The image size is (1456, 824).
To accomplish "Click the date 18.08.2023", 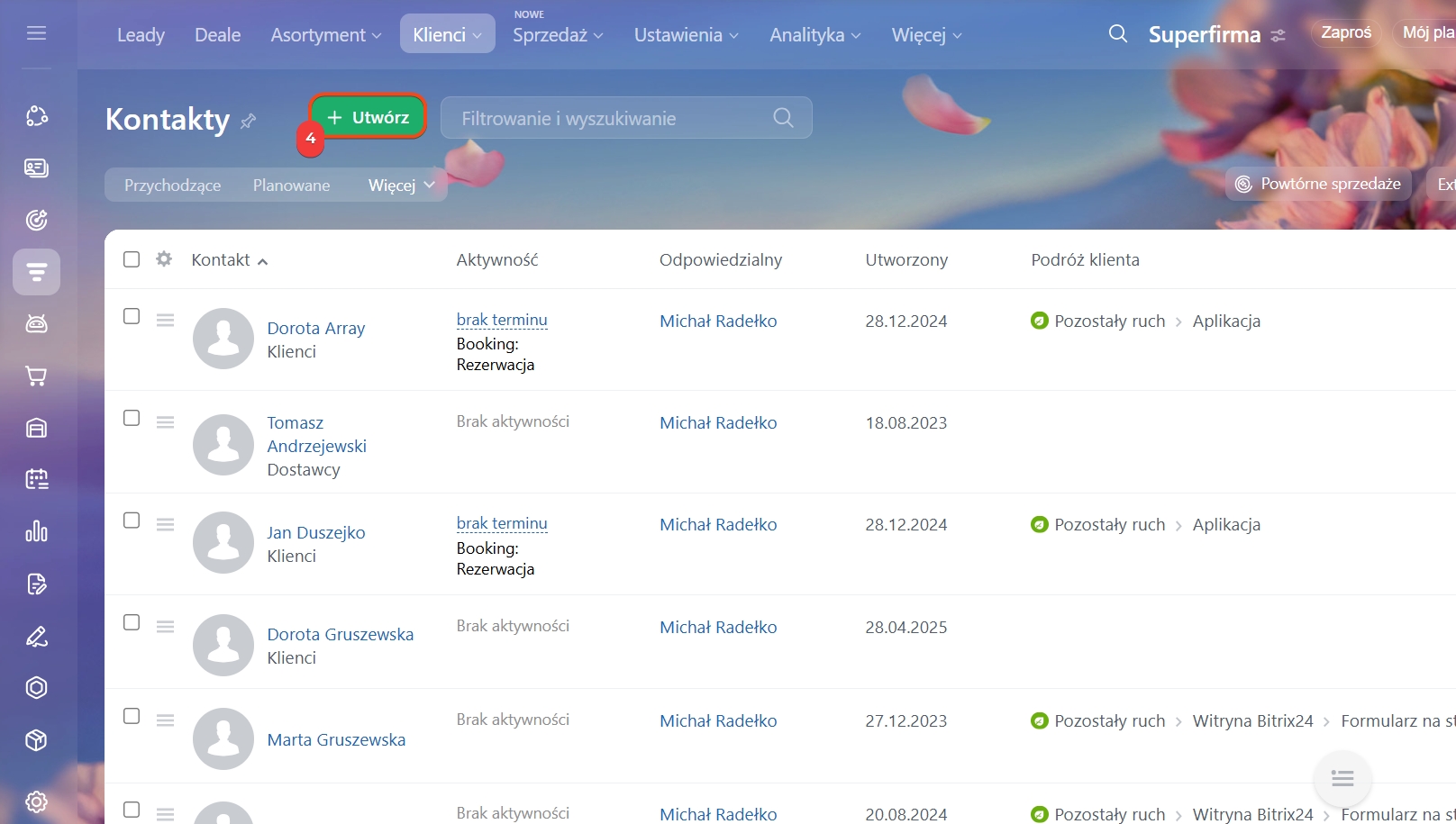I will (x=905, y=422).
